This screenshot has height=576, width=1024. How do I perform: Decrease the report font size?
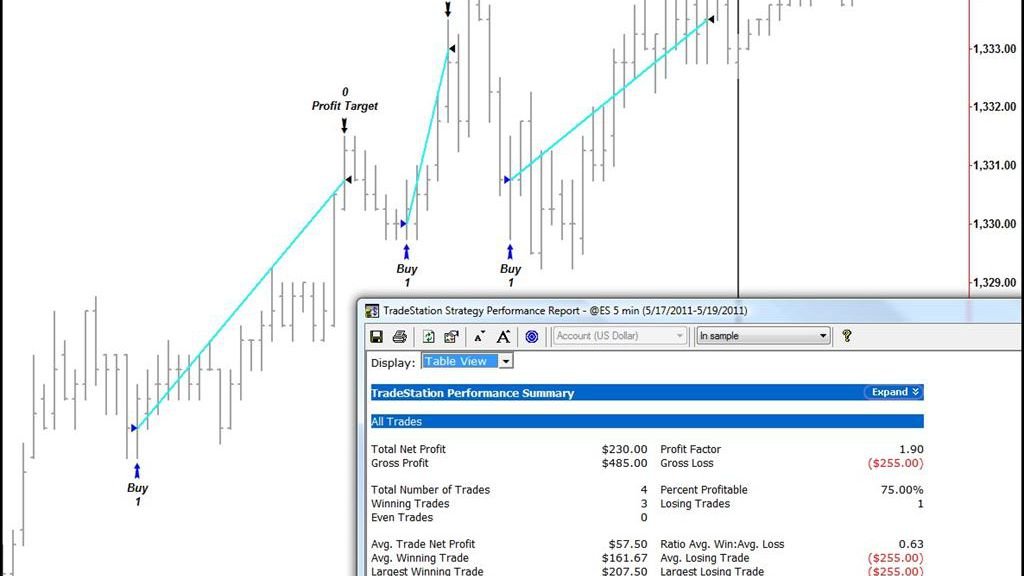479,336
